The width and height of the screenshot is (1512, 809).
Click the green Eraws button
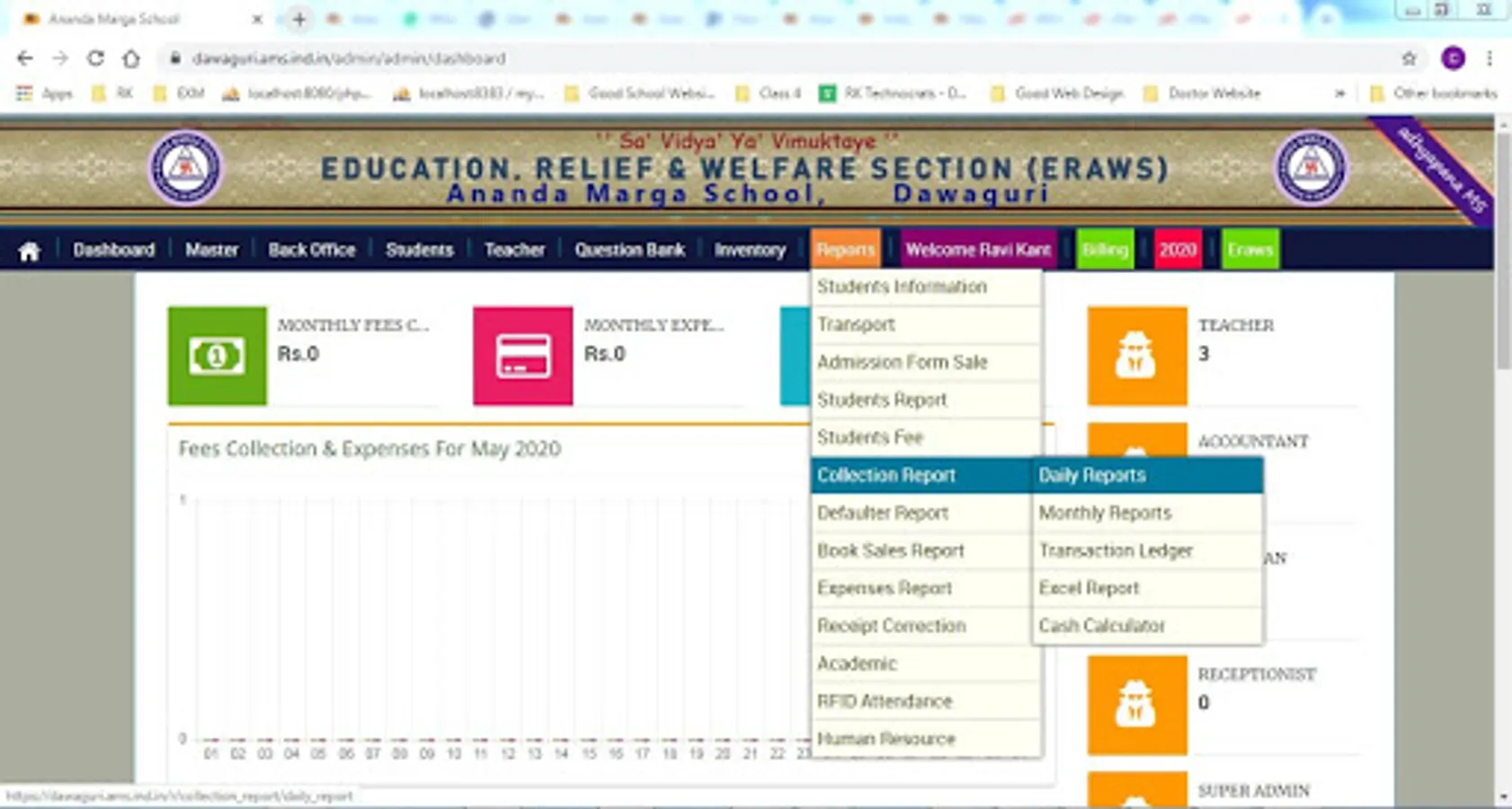pos(1250,250)
